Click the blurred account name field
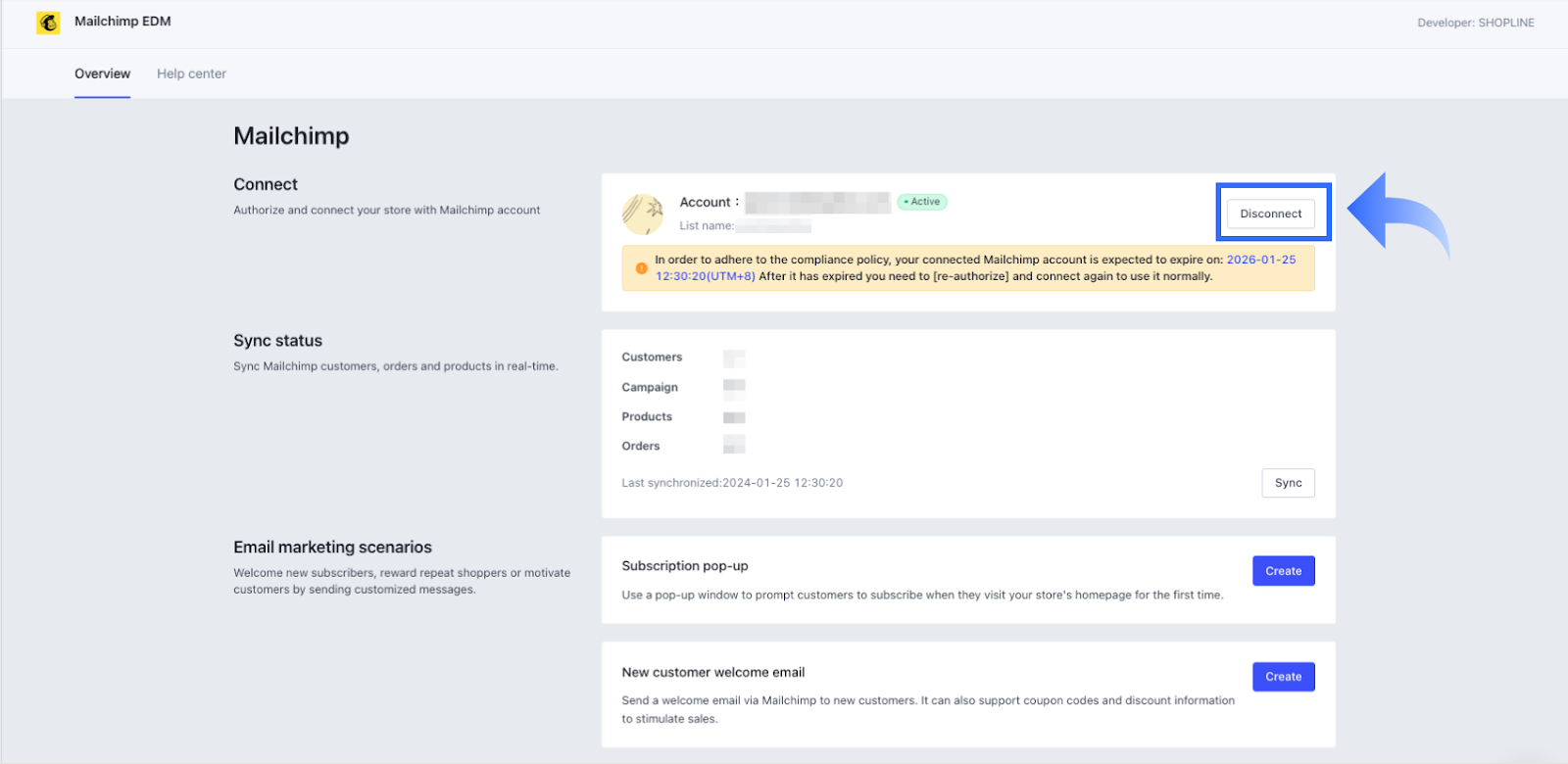Image resolution: width=1568 pixels, height=764 pixels. pos(817,203)
